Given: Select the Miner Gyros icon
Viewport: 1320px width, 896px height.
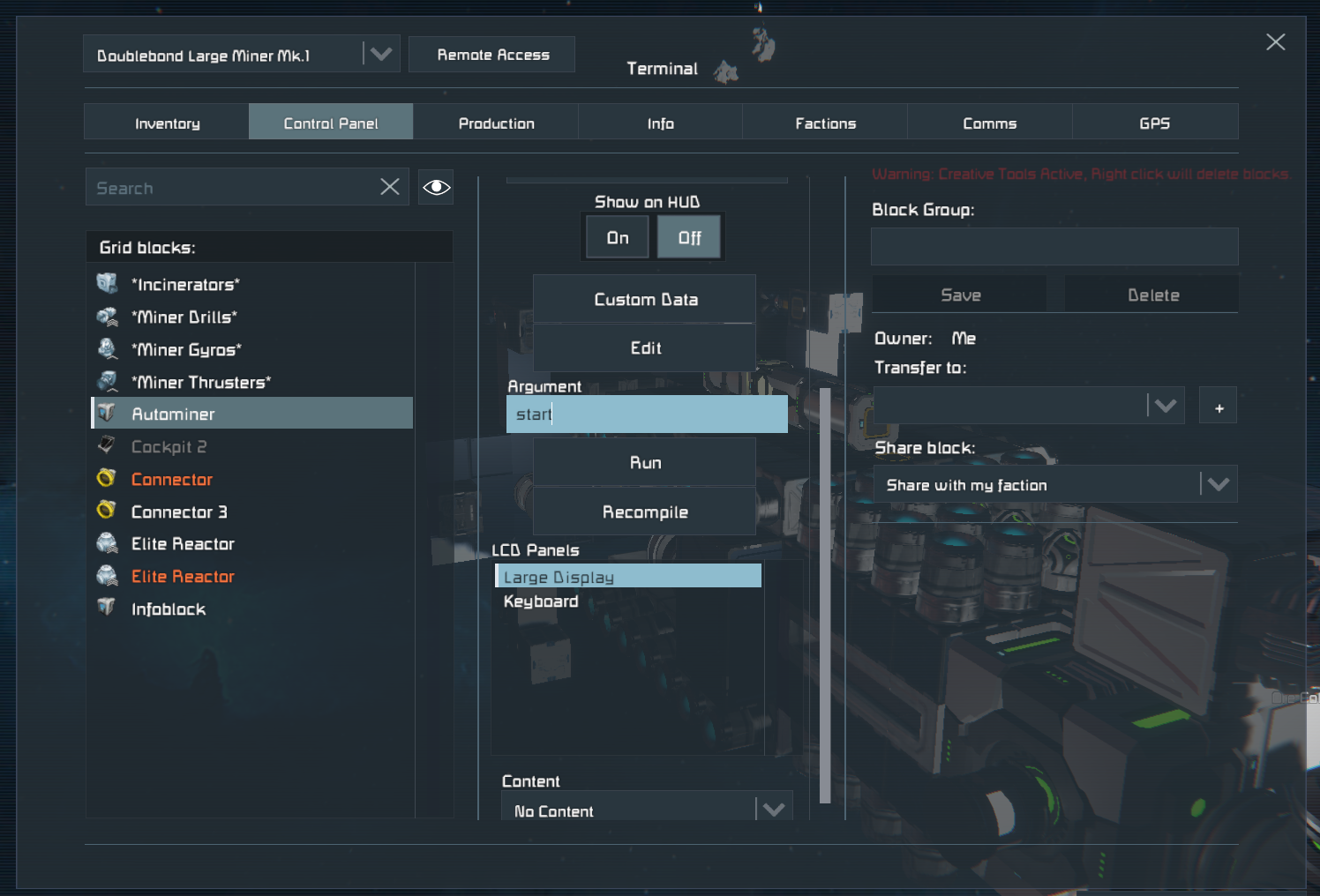Looking at the screenshot, I should tap(108, 349).
